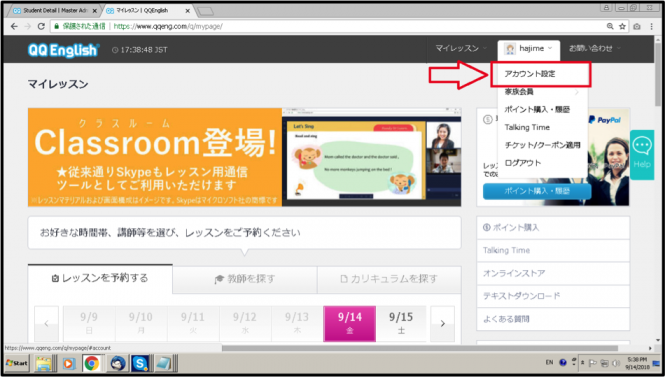Switch to the 教師を探す tab

click(x=245, y=279)
